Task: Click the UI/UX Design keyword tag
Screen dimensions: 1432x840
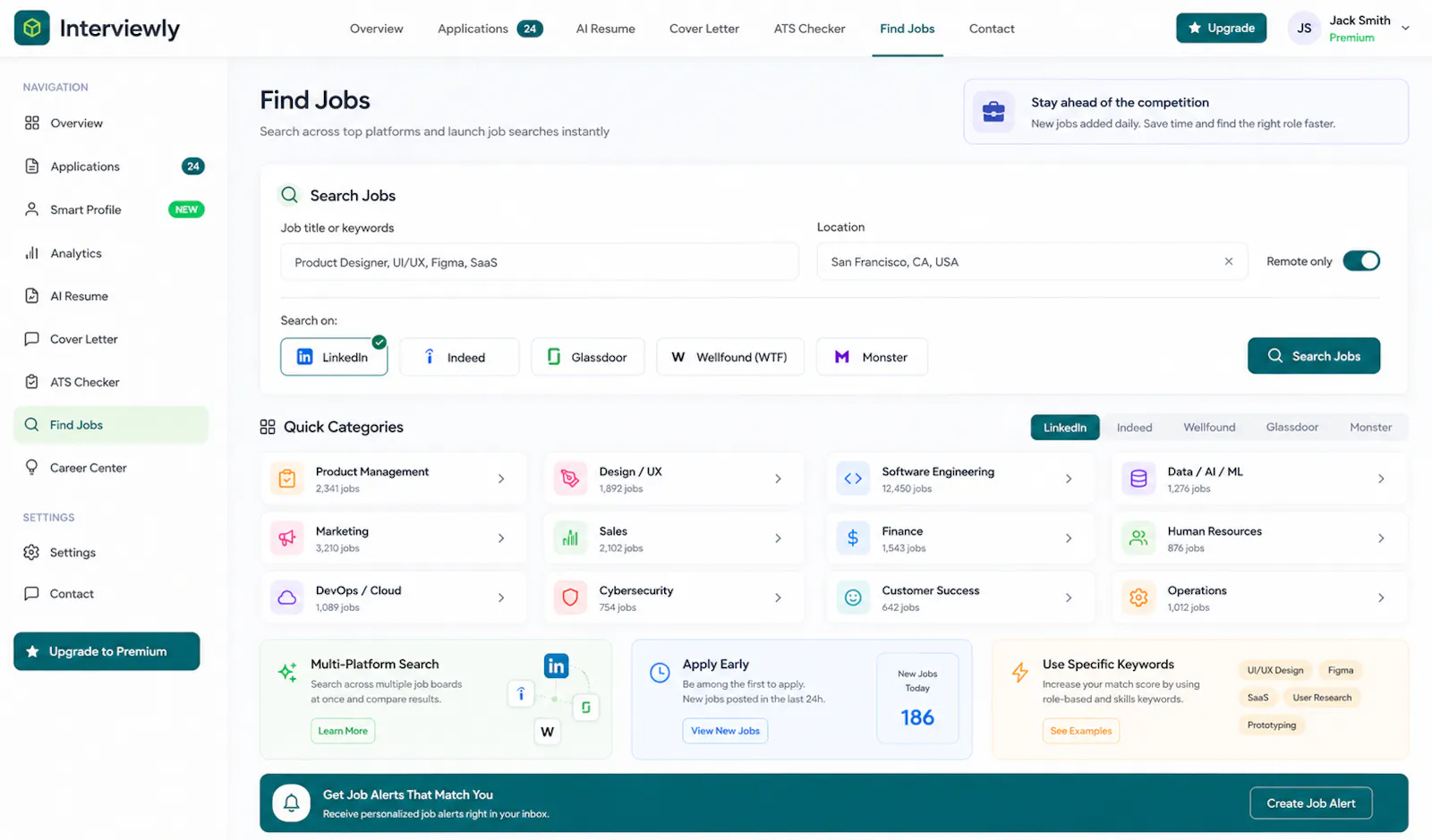Action: click(1275, 670)
